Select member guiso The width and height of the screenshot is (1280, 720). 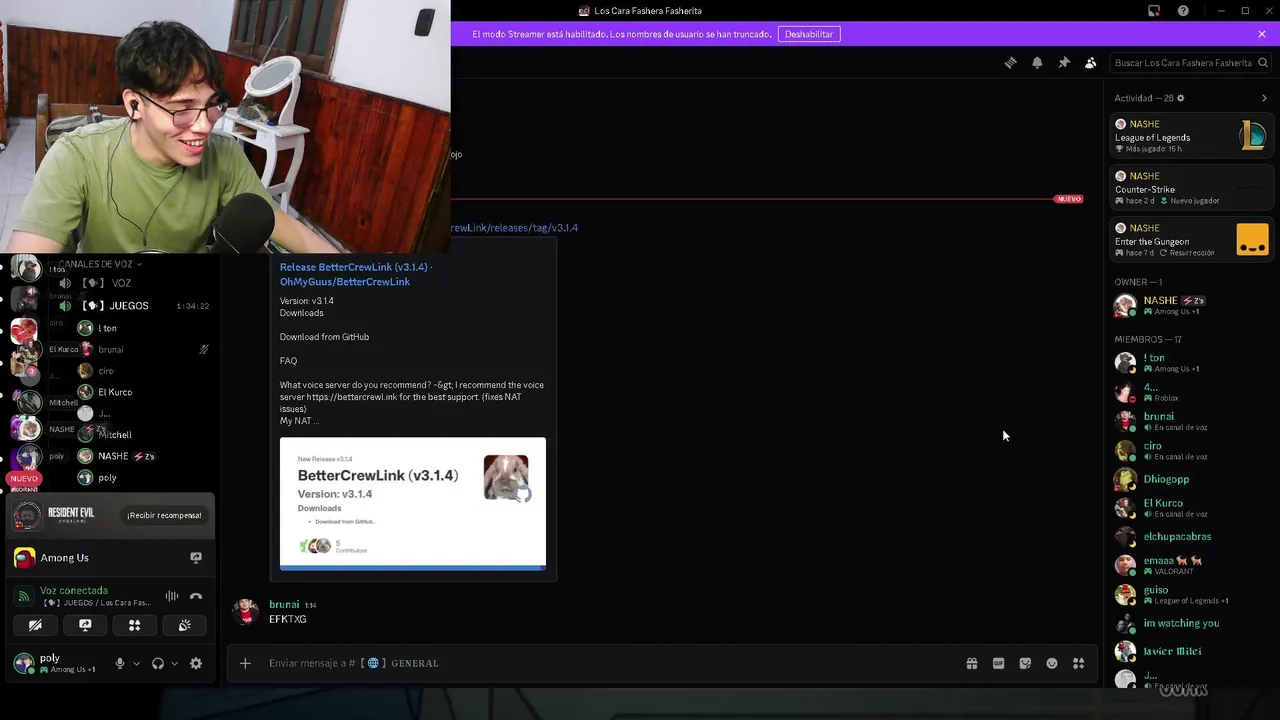click(x=1191, y=595)
